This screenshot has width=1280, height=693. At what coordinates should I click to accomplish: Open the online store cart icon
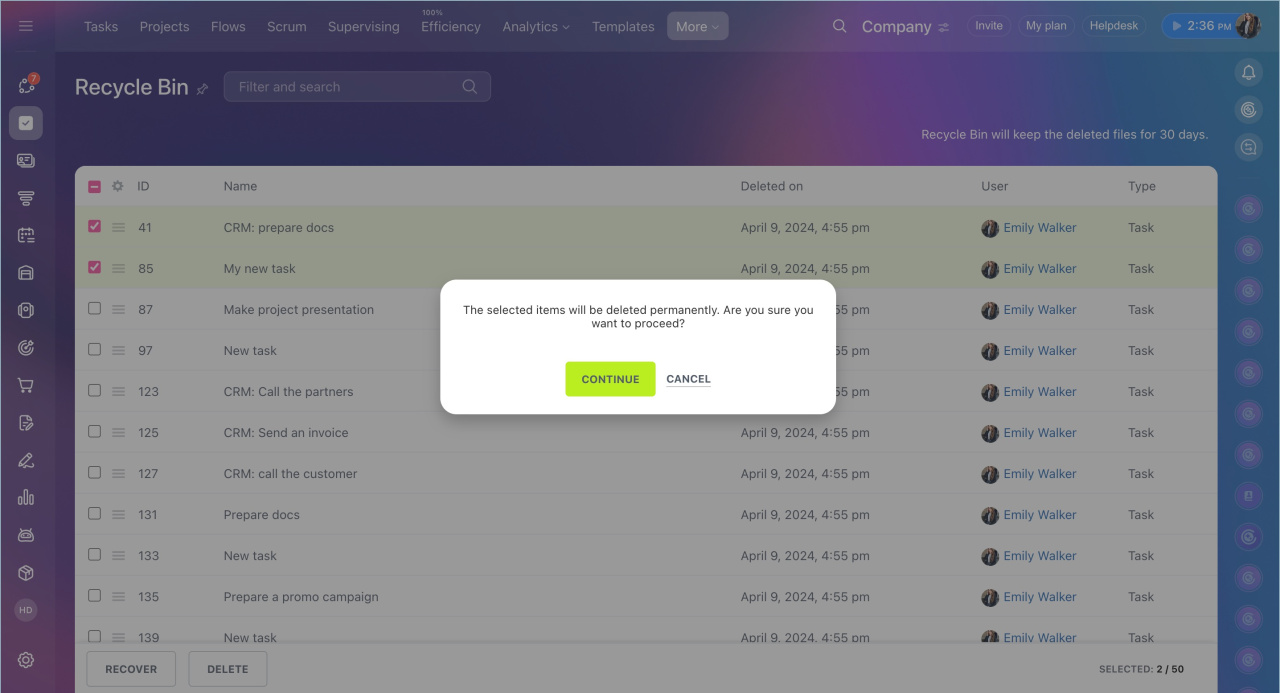(26, 386)
